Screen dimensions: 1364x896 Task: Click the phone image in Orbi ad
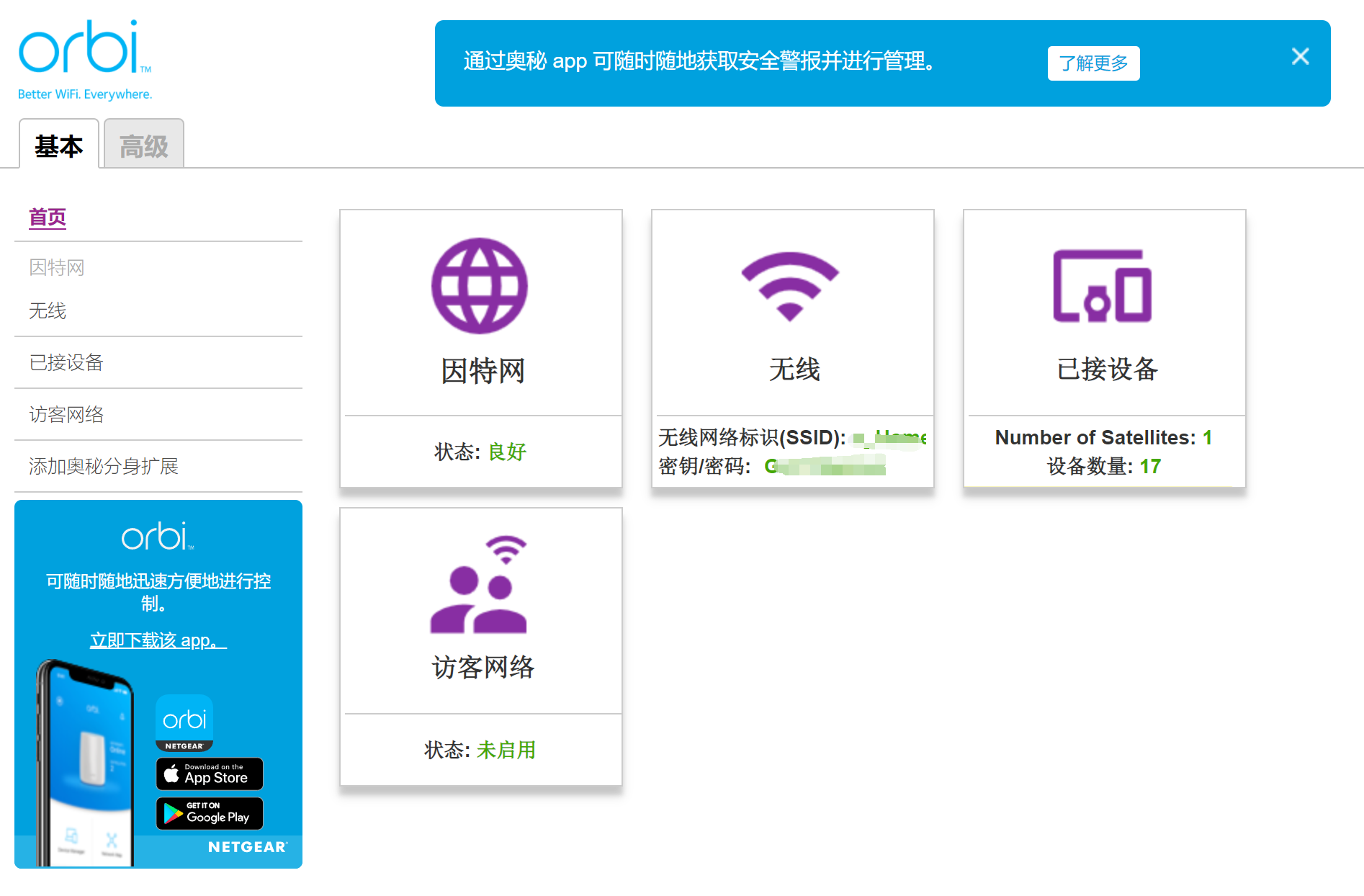(x=86, y=763)
